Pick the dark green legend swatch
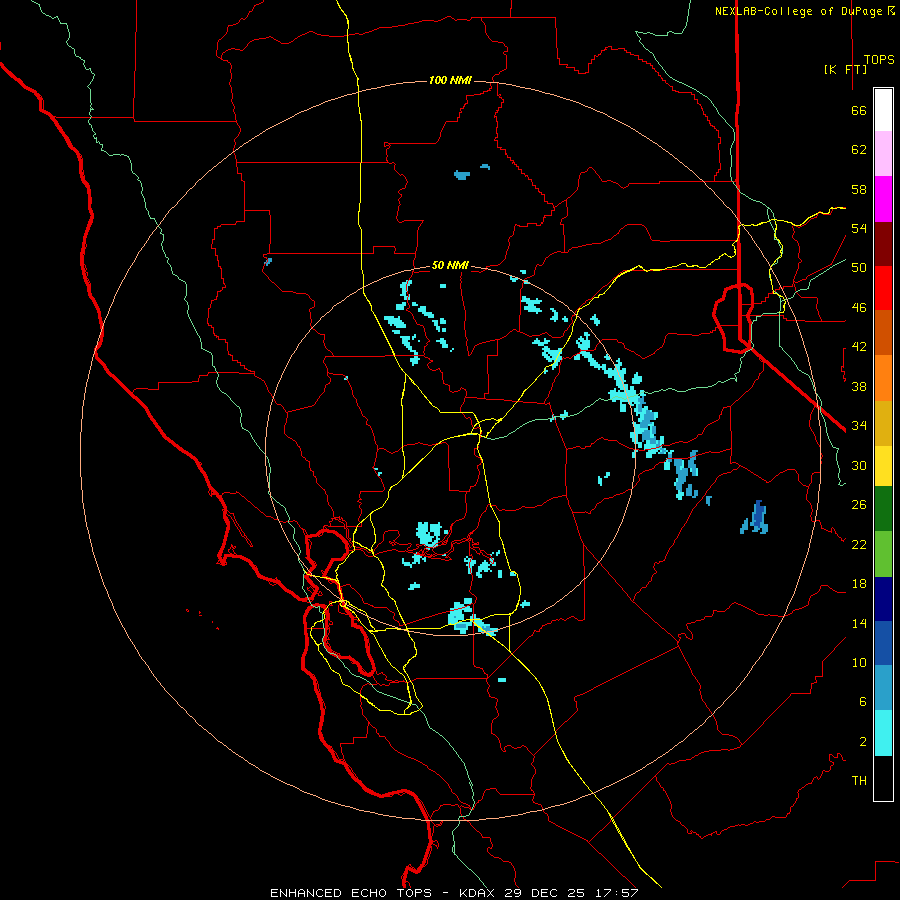Viewport: 900px width, 900px height. [883, 509]
